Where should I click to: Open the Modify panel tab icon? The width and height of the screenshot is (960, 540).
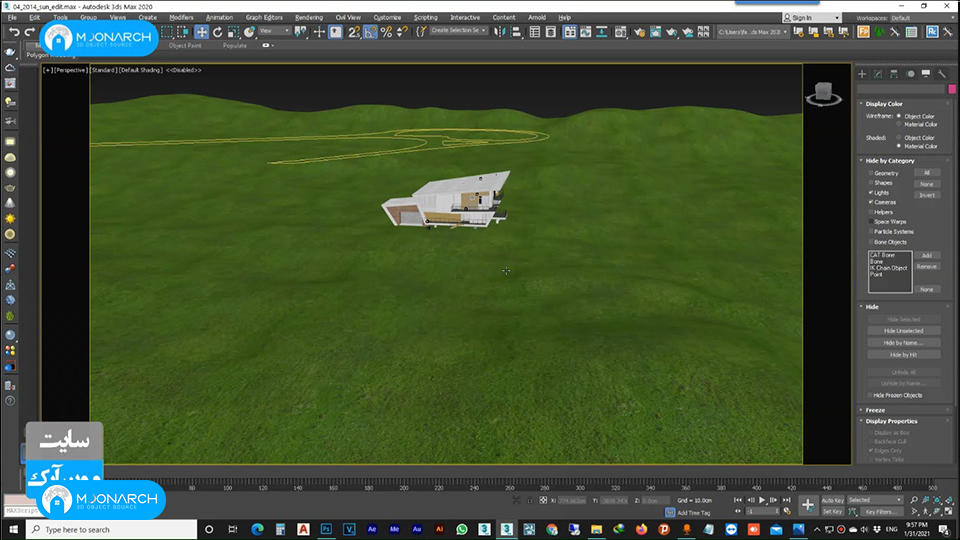click(x=878, y=74)
